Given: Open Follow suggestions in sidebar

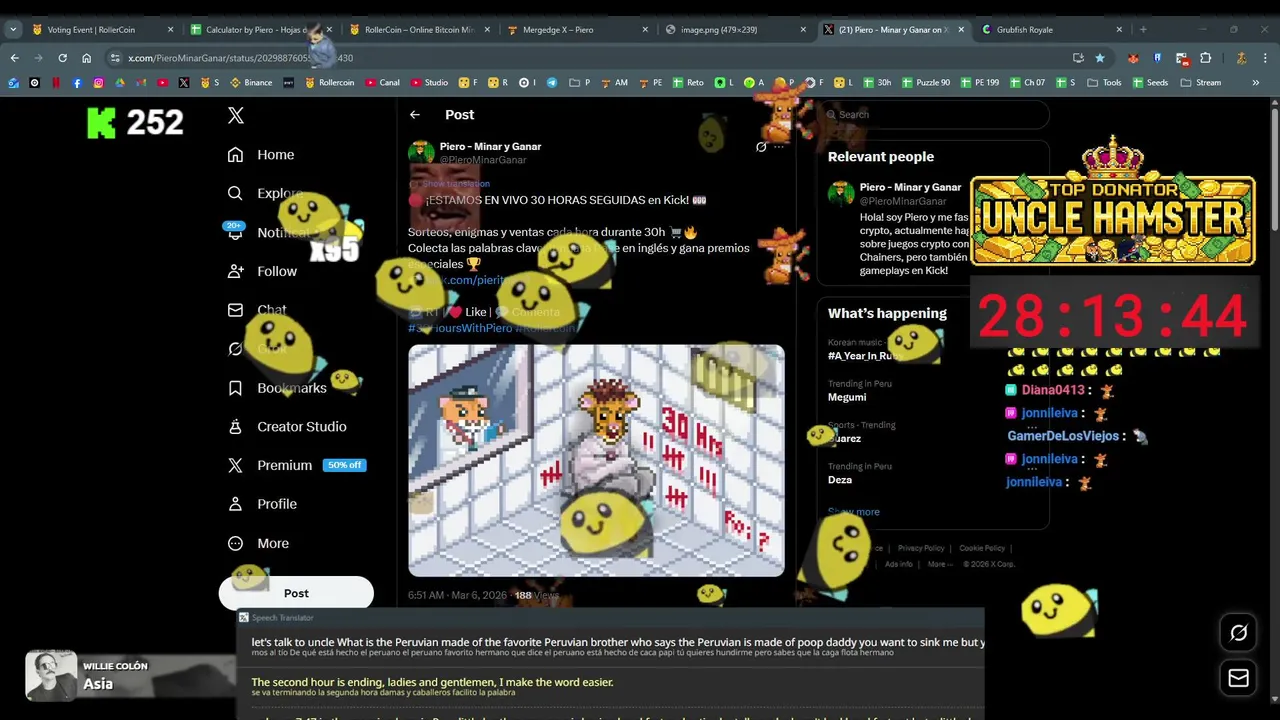Looking at the screenshot, I should [262, 271].
